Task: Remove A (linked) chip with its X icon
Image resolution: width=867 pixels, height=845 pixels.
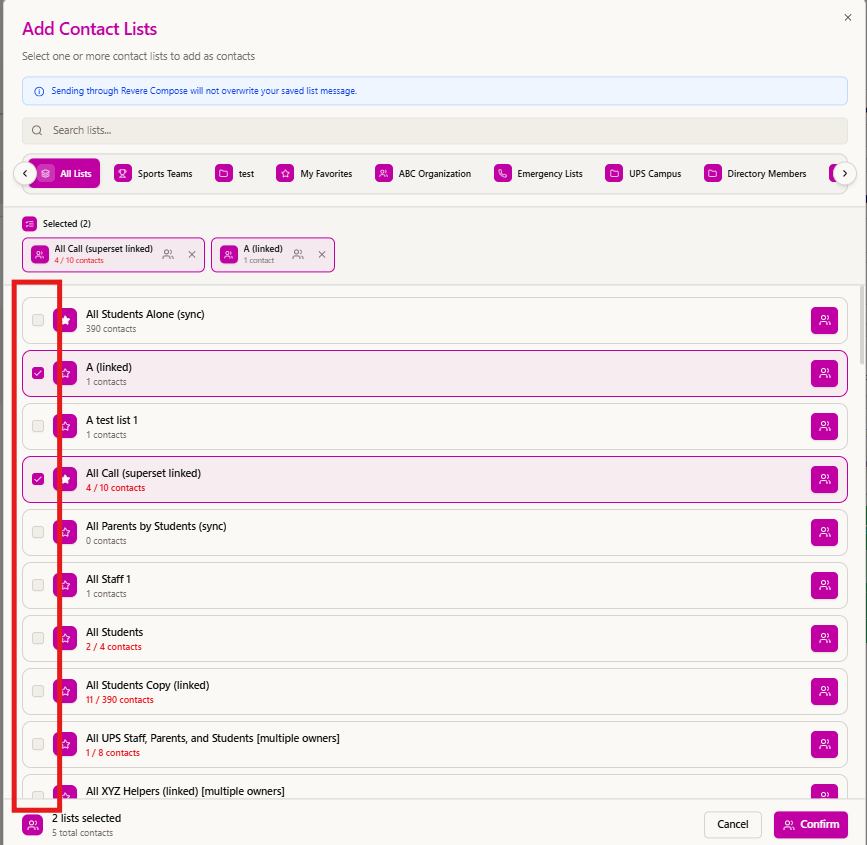Action: point(322,254)
